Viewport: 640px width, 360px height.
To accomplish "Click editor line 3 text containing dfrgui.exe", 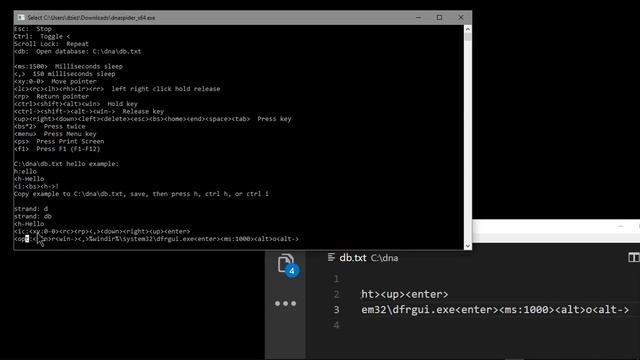I will click(495, 309).
